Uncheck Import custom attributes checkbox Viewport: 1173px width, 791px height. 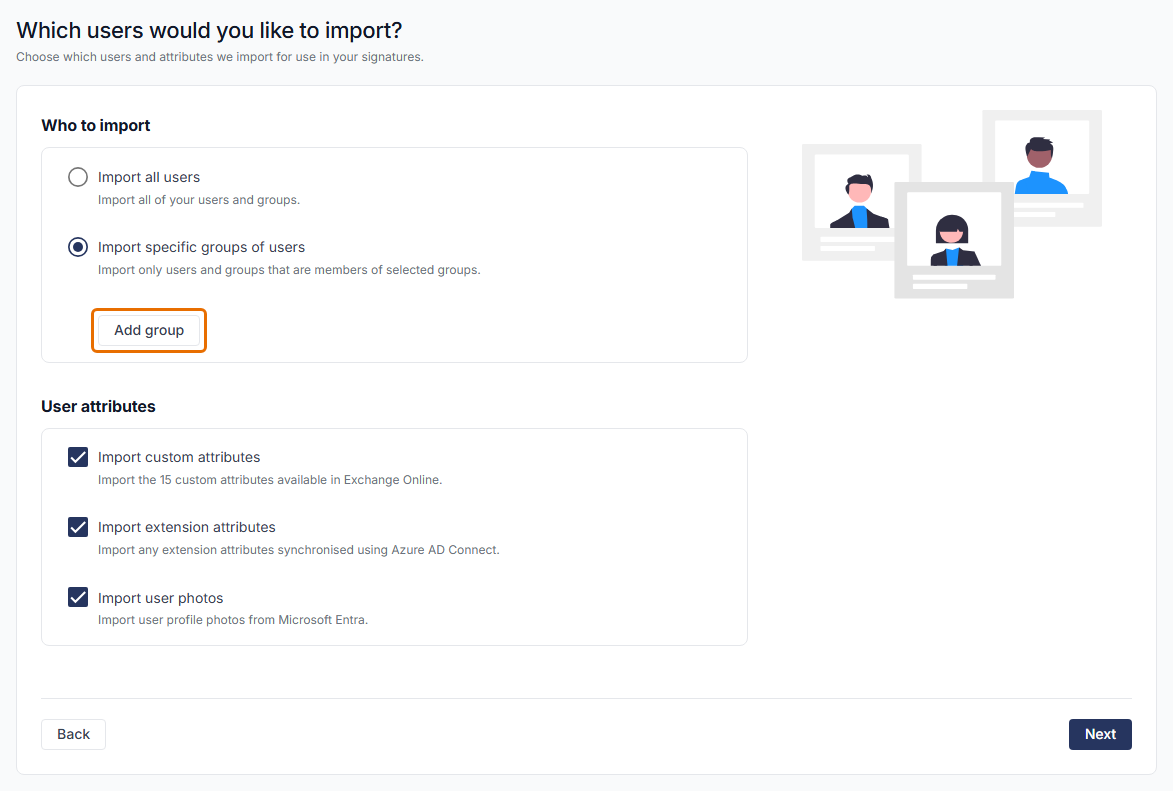click(x=78, y=457)
